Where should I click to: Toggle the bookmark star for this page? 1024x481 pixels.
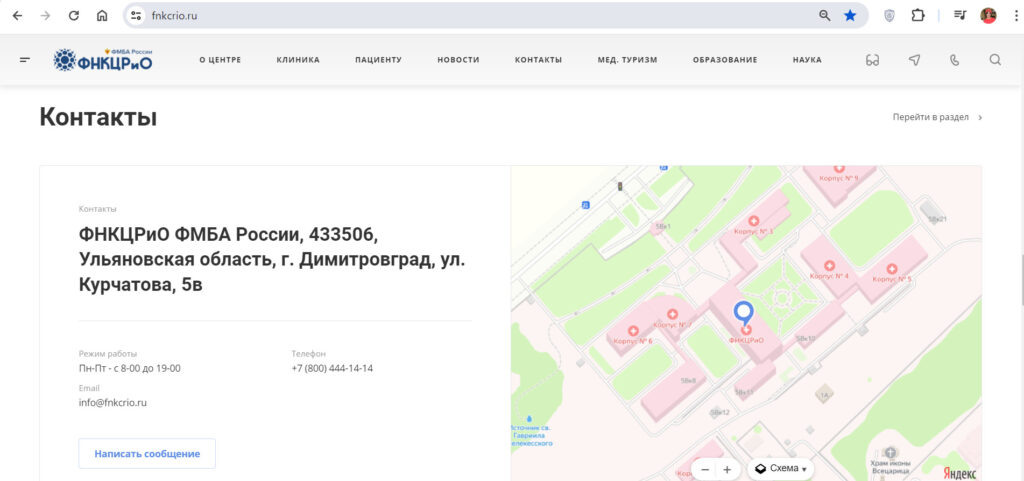point(850,16)
